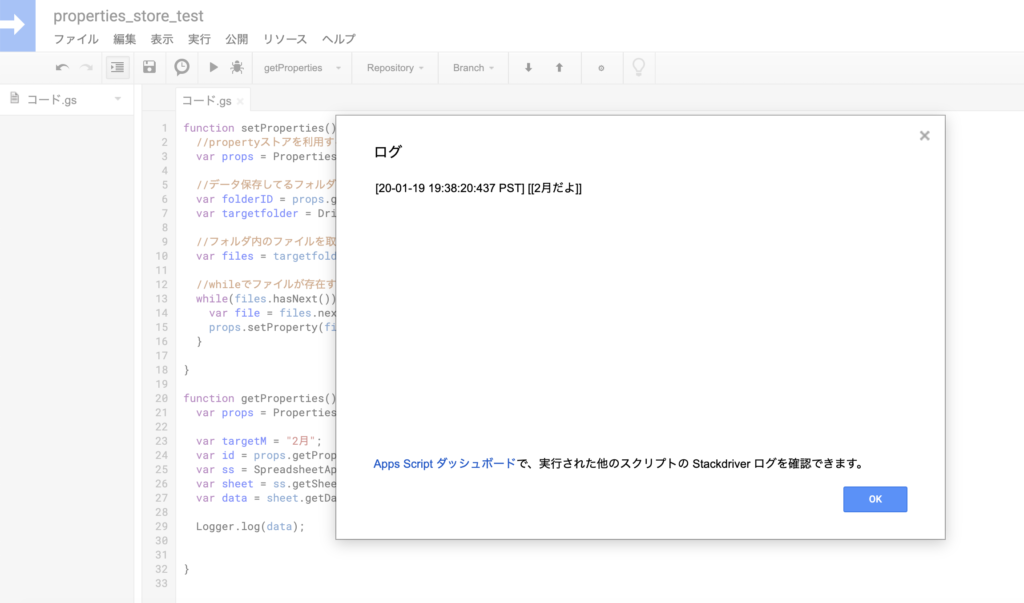
Task: Open the ファイル menu
Action: click(x=76, y=39)
